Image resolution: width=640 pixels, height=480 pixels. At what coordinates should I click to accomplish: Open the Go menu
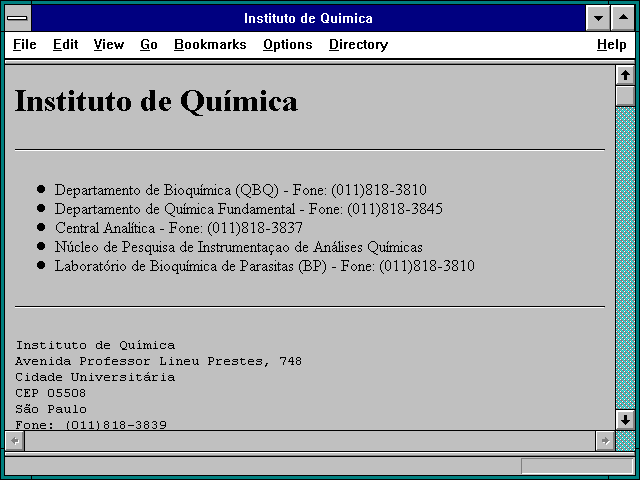click(149, 44)
